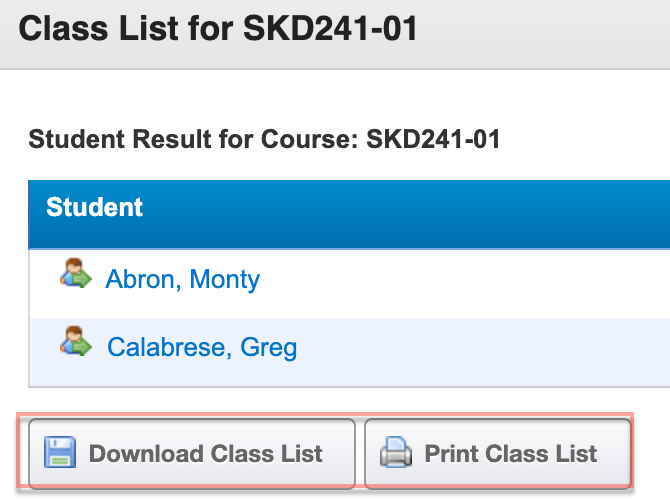Screen dimensions: 670x502
Task: Click the printer icon
Action: pos(396,452)
